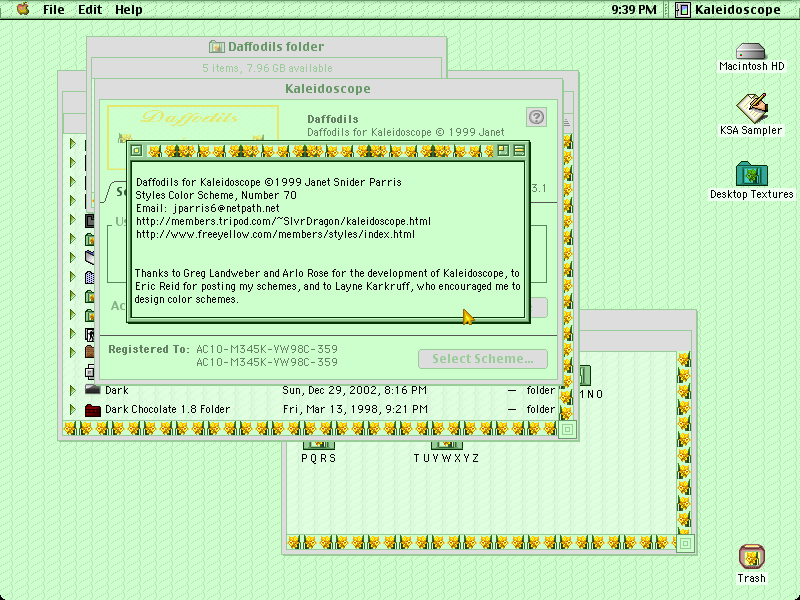Viewport: 800px width, 600px height.
Task: Click the Registered To label
Action: pos(148,349)
